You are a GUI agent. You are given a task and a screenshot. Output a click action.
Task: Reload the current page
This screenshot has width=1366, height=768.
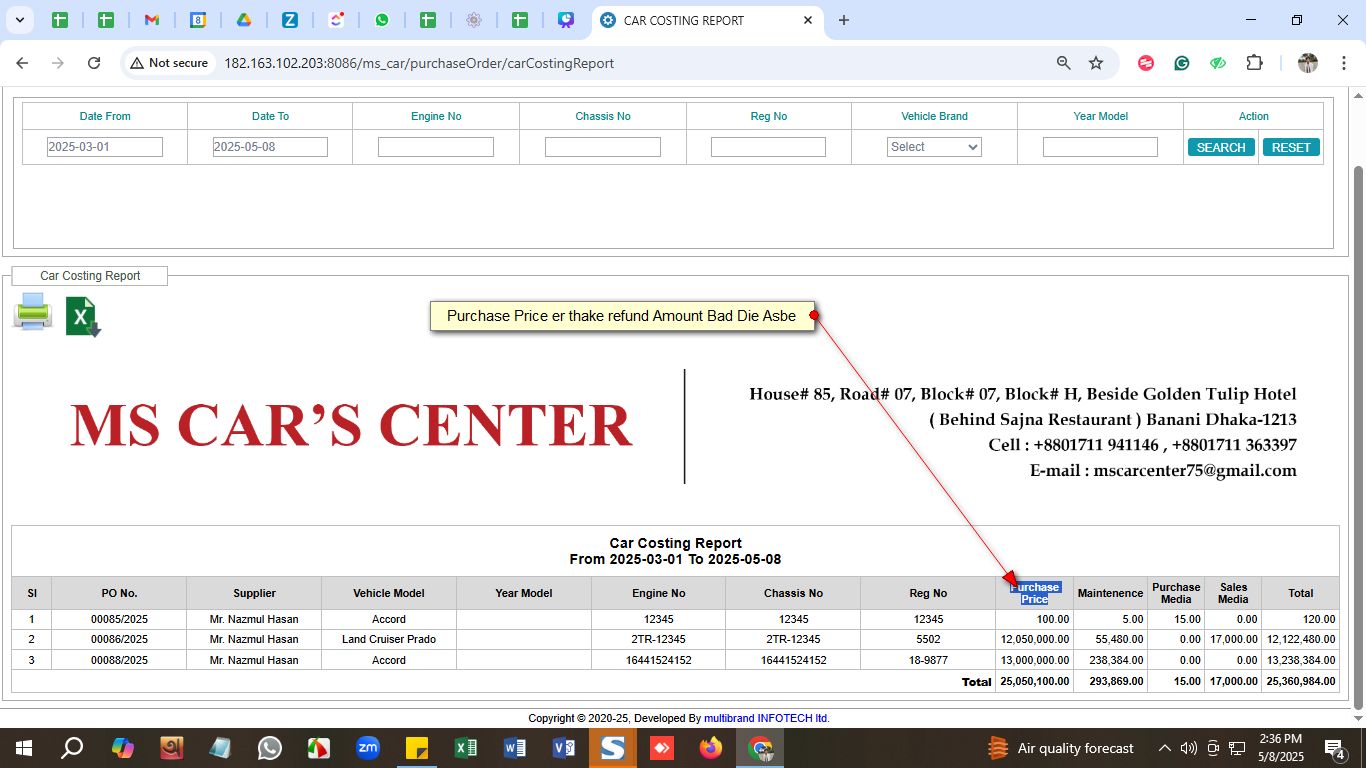tap(94, 63)
